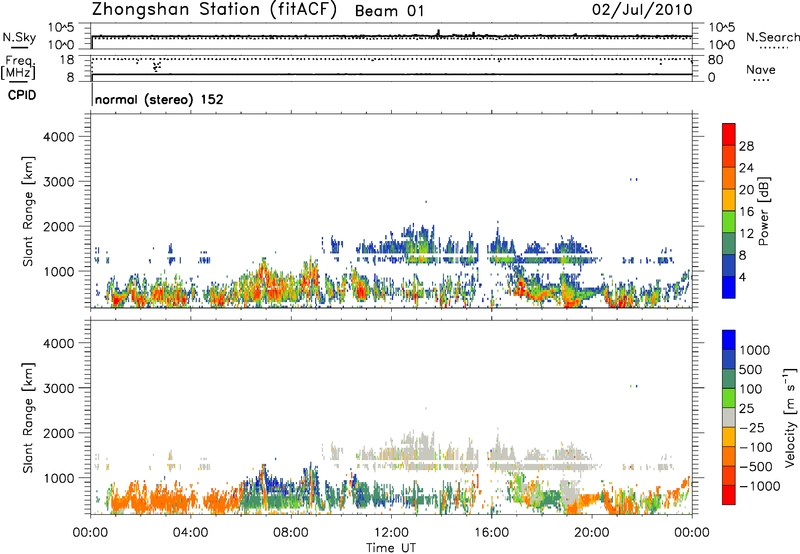Click the power colorbar value 4
800x554 pixels.
click(743, 277)
